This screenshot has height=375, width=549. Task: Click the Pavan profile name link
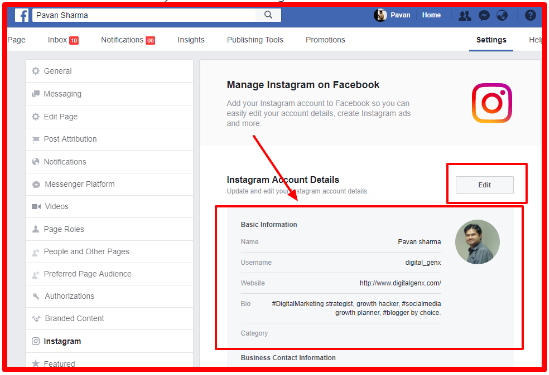[x=400, y=15]
